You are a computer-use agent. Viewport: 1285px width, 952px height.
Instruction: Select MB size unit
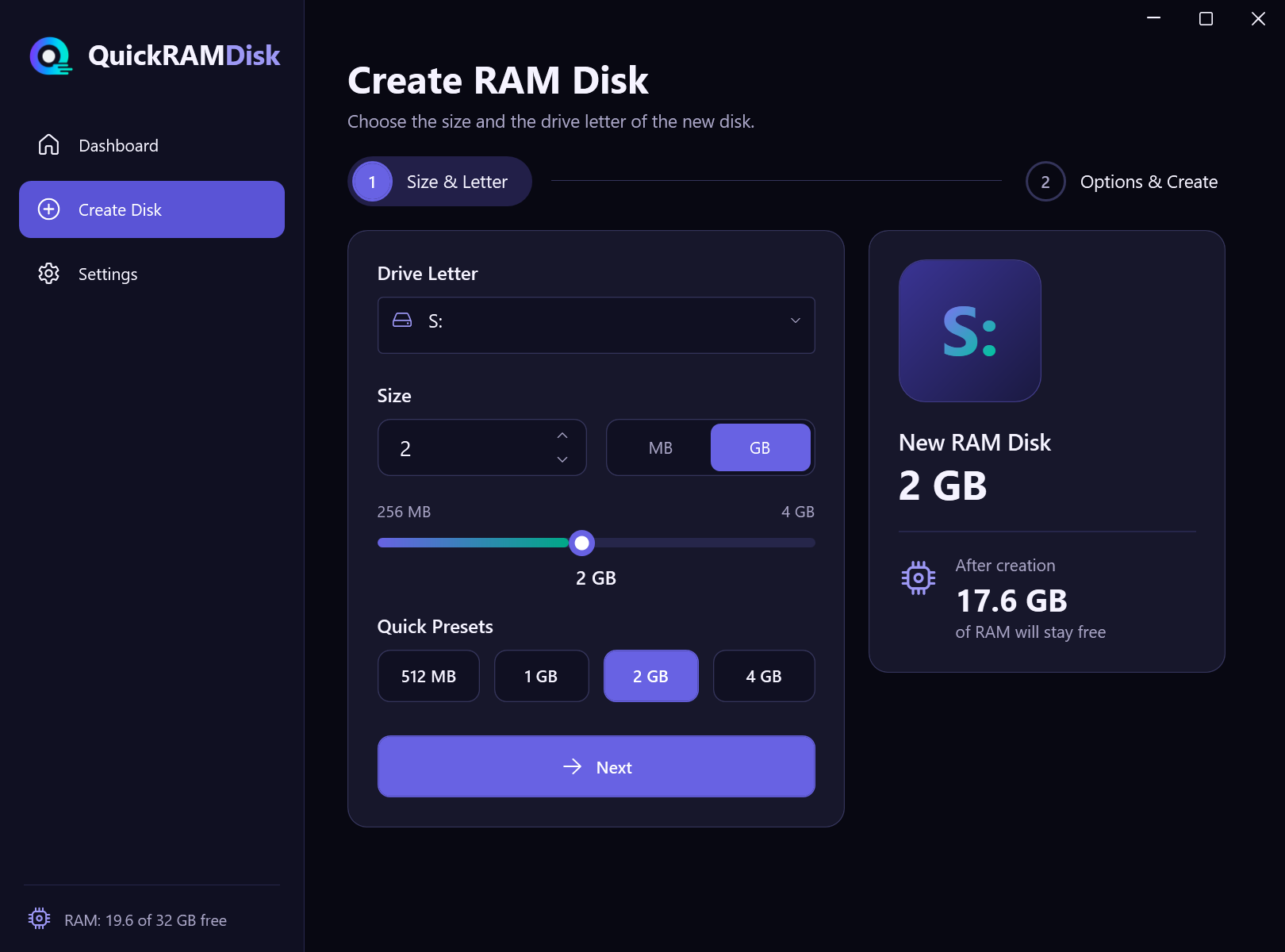click(x=660, y=448)
